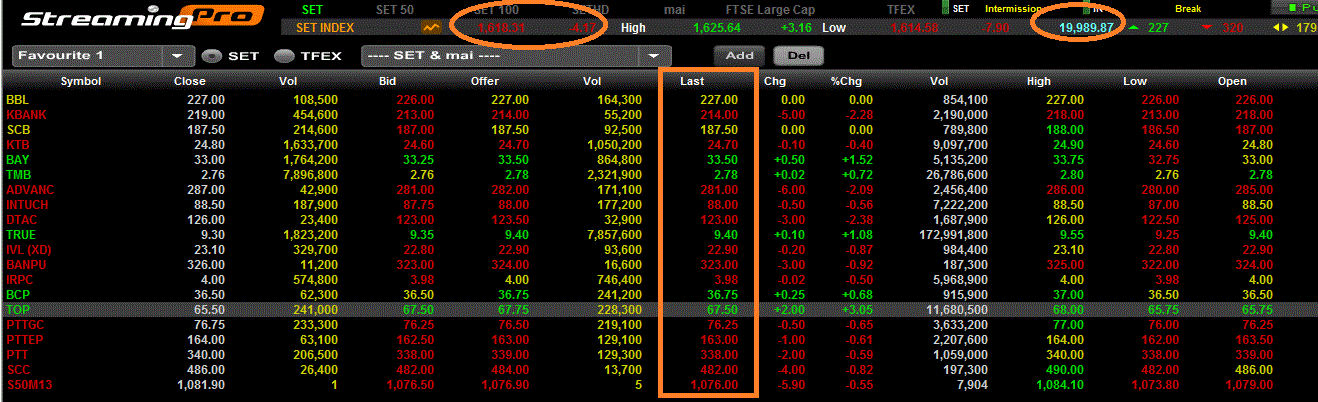1318x402 pixels.
Task: Select the highlighted TOP symbol
Action: pos(18,310)
